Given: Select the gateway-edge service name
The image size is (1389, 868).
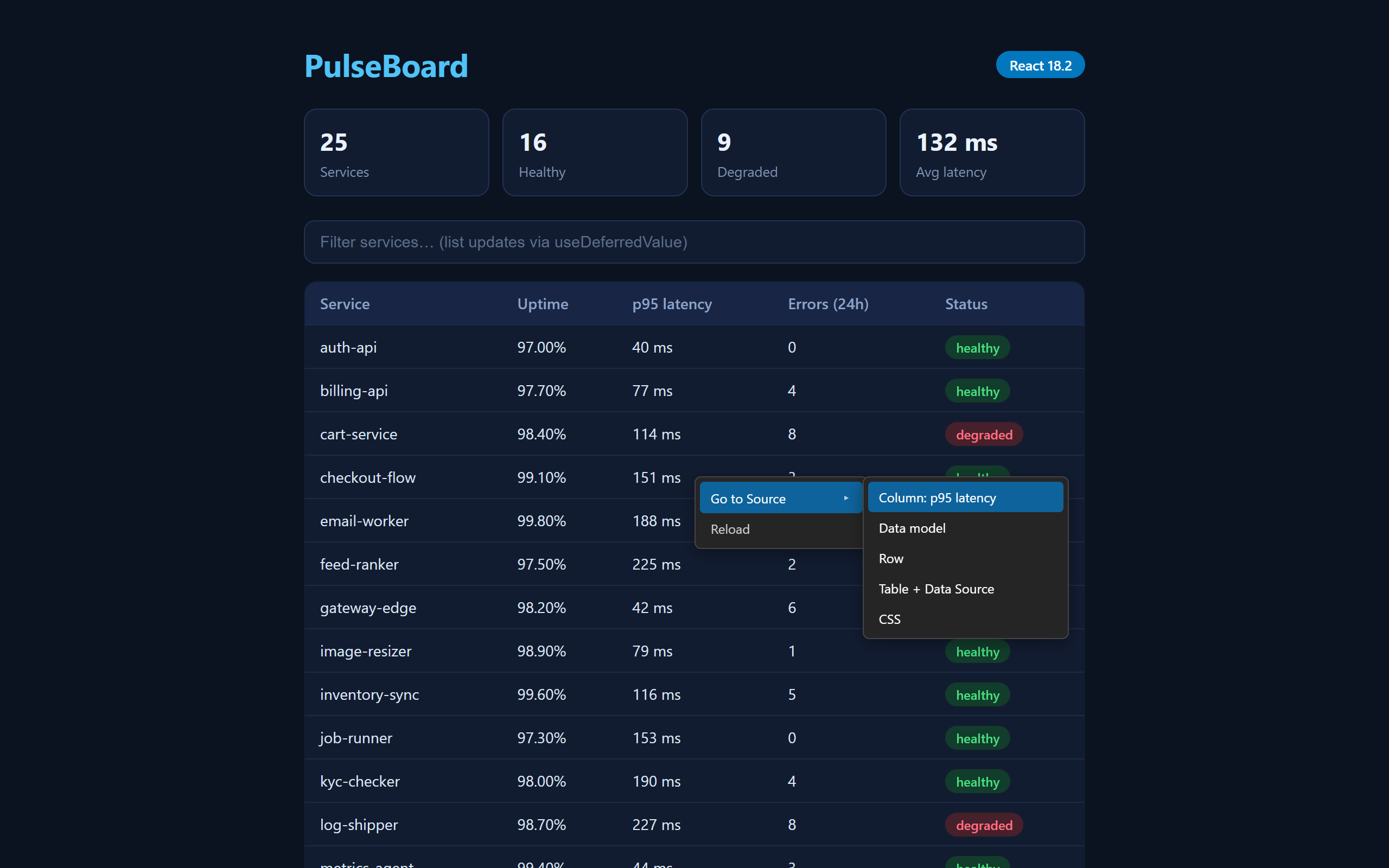Looking at the screenshot, I should [368, 608].
